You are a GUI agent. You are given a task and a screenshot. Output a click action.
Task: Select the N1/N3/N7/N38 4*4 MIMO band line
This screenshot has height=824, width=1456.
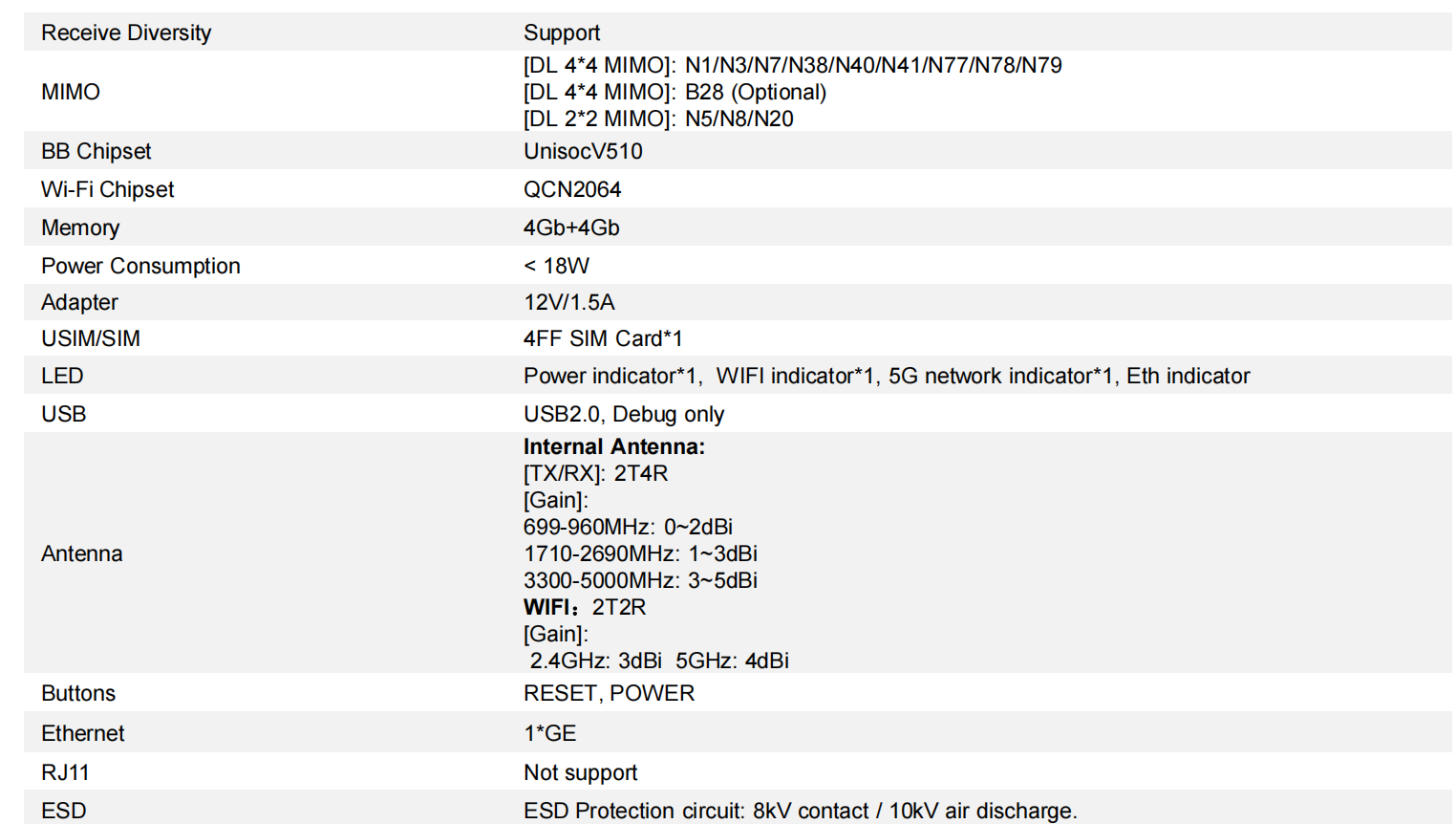pos(792,65)
